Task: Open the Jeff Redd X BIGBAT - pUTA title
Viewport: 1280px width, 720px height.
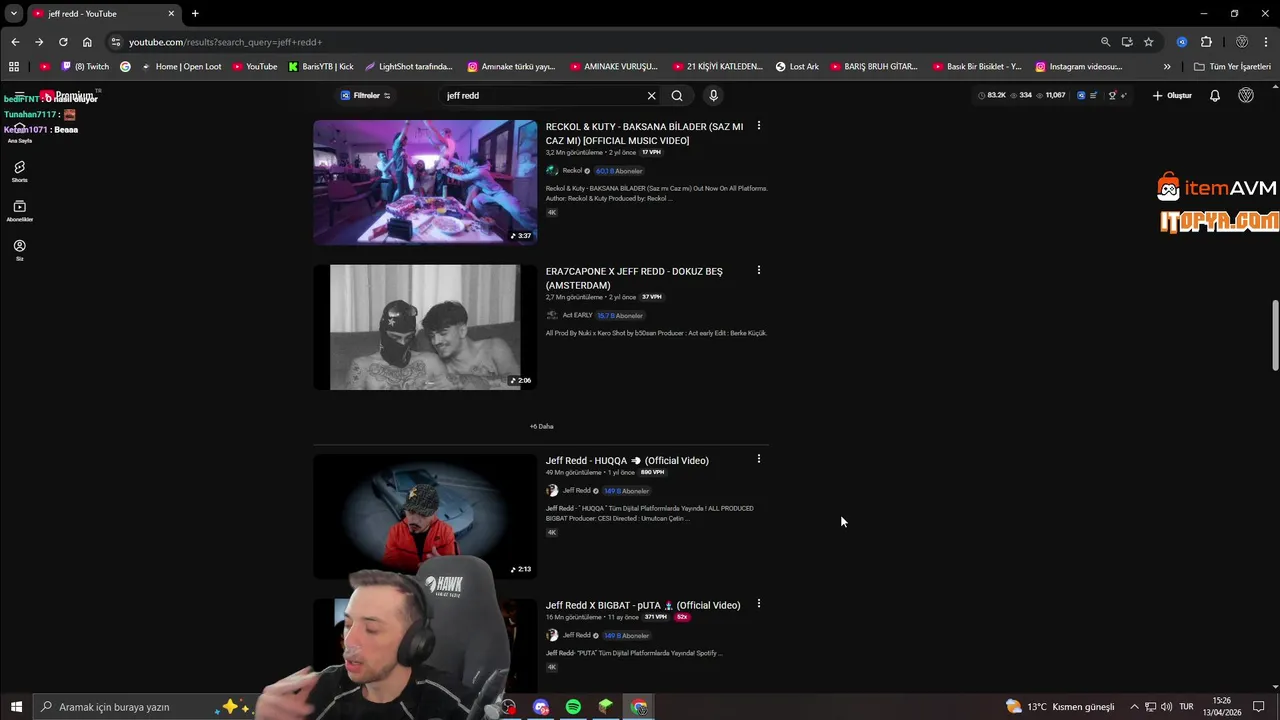Action: (643, 605)
